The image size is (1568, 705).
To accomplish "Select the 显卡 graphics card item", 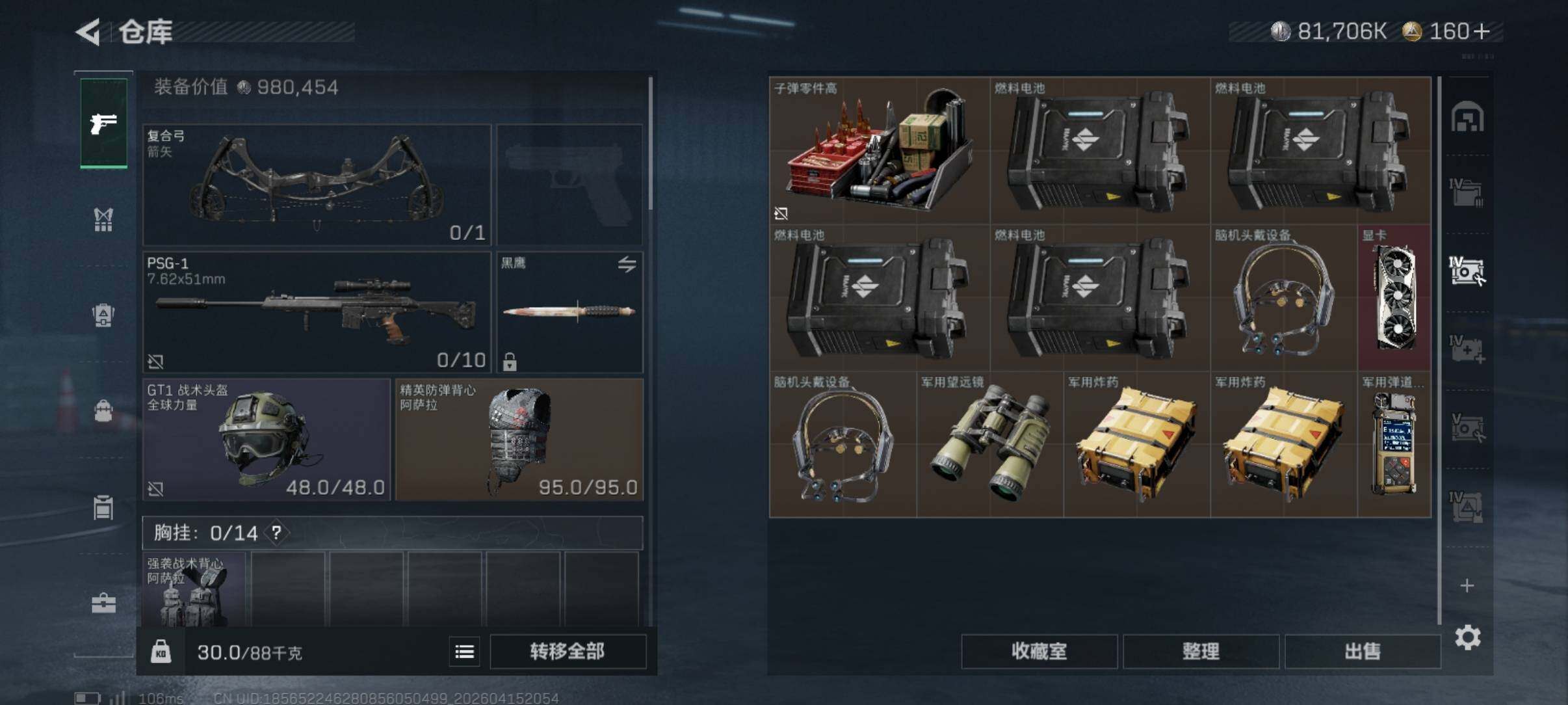I will pos(1394,298).
